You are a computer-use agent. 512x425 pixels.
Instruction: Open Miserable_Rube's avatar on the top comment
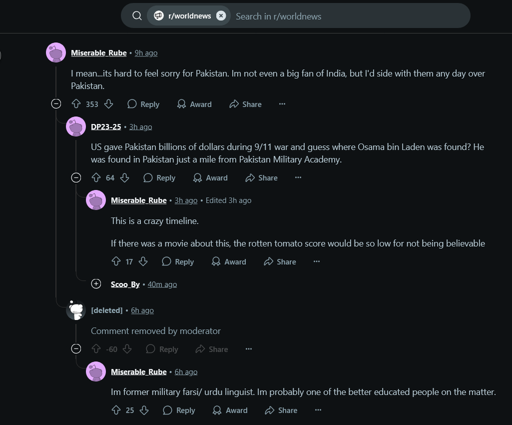coord(56,52)
